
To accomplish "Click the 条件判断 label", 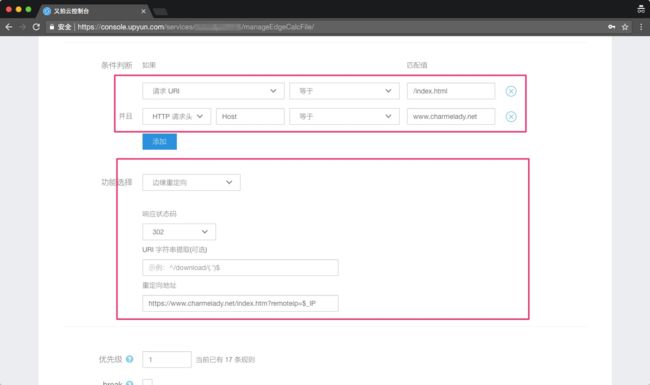I will tap(116, 65).
